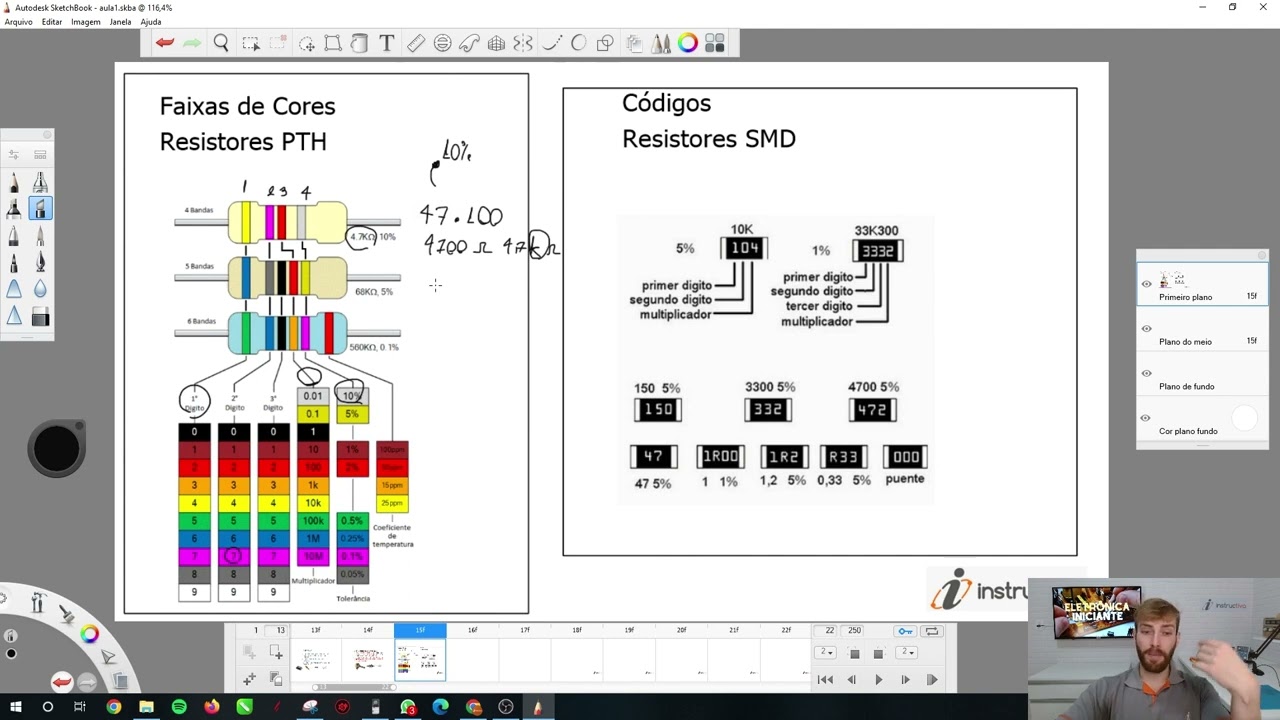Open the Janela menu

pyautogui.click(x=120, y=22)
